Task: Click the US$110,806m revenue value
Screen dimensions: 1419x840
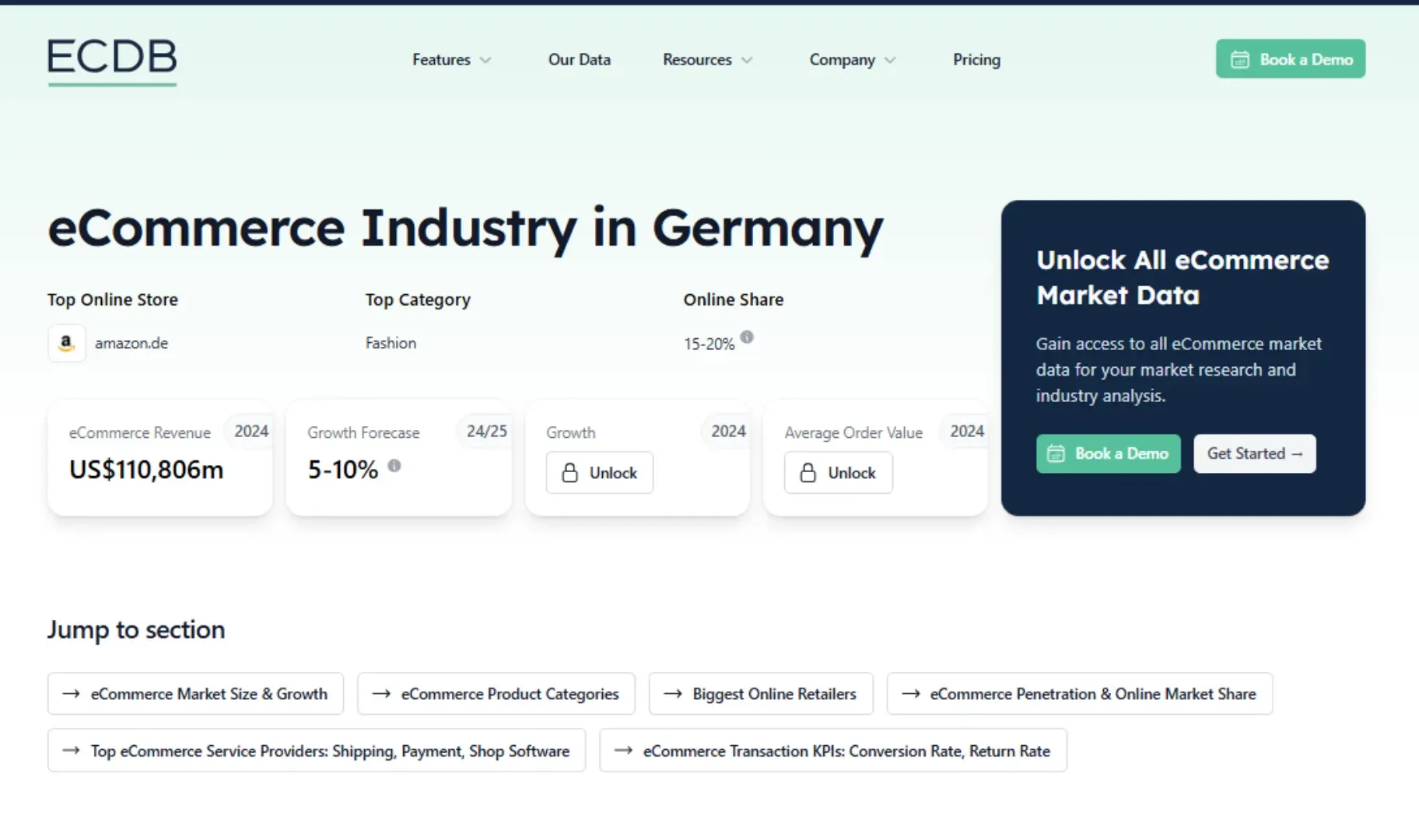Action: [x=146, y=470]
